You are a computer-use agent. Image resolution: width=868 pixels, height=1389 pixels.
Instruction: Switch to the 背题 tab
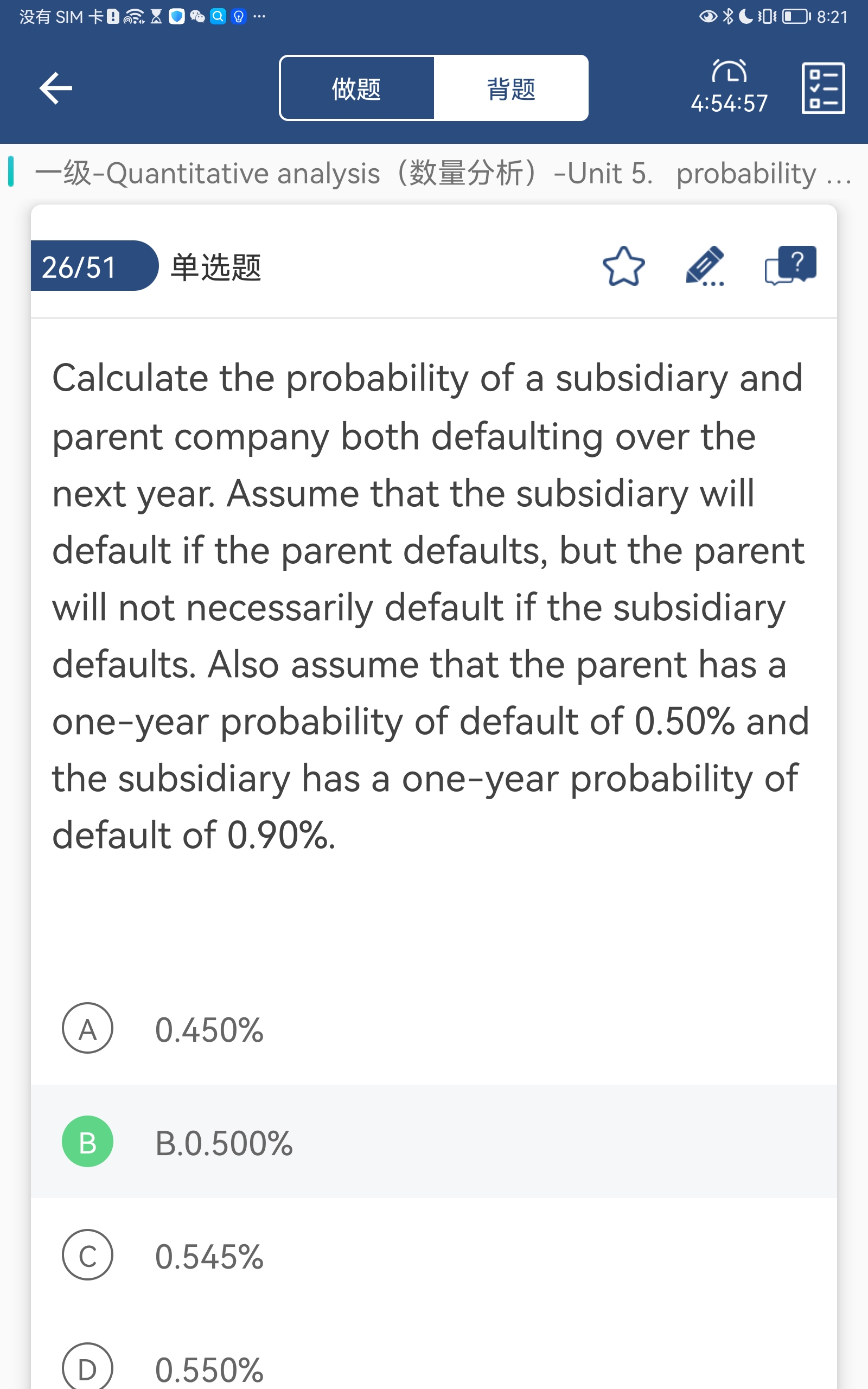pos(510,88)
